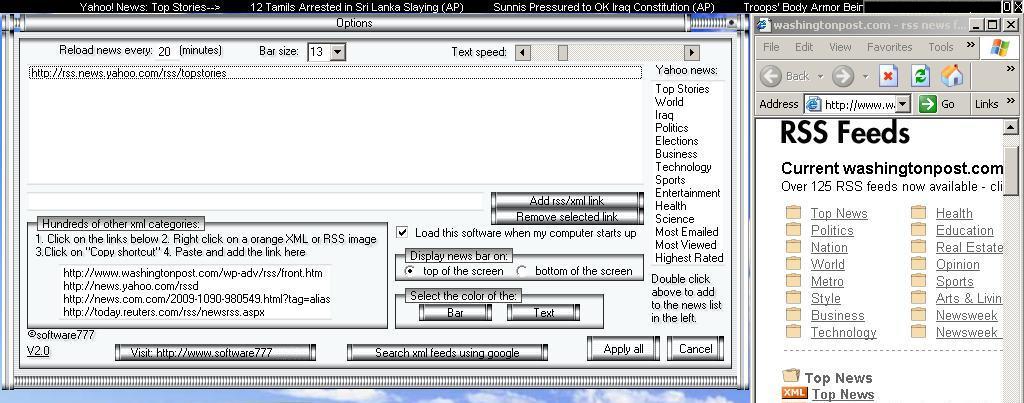Click Technology in Yahoo news list
Viewport: 1024px width, 403px height.
[683, 167]
